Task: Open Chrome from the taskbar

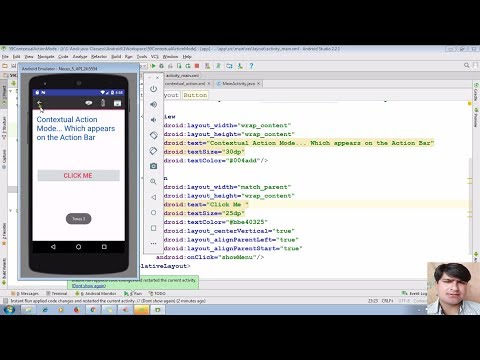Action: click(x=93, y=310)
